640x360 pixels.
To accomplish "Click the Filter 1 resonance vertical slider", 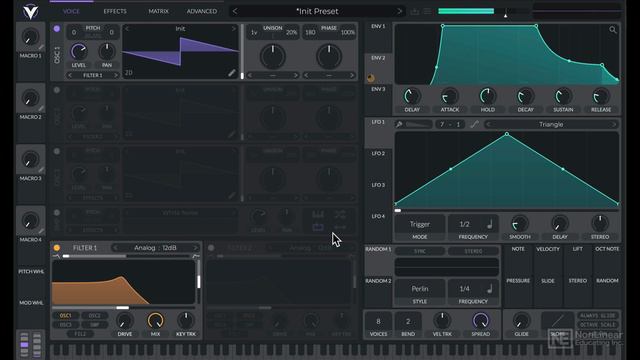I will tap(198, 281).
